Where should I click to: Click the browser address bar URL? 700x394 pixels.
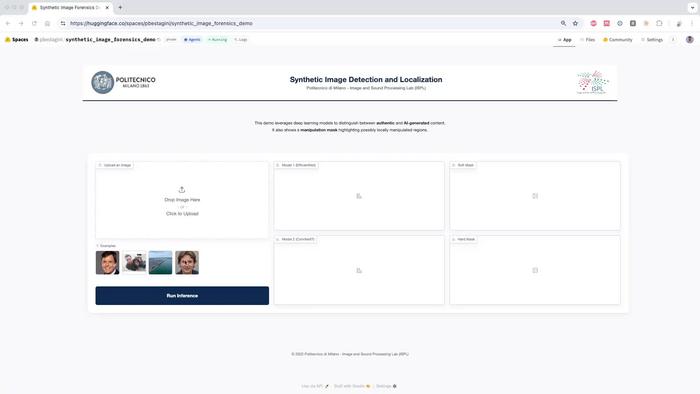(x=161, y=23)
